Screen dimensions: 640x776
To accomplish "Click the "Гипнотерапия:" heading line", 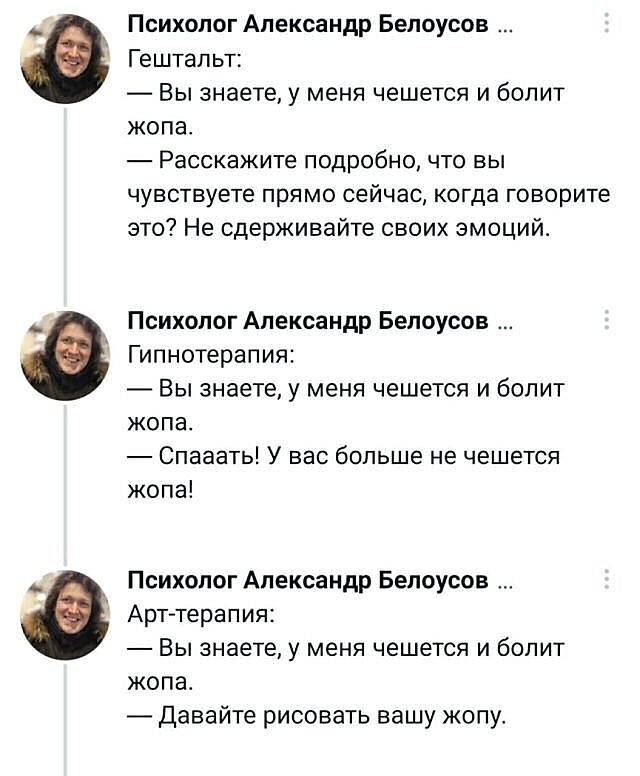I will coord(212,354).
